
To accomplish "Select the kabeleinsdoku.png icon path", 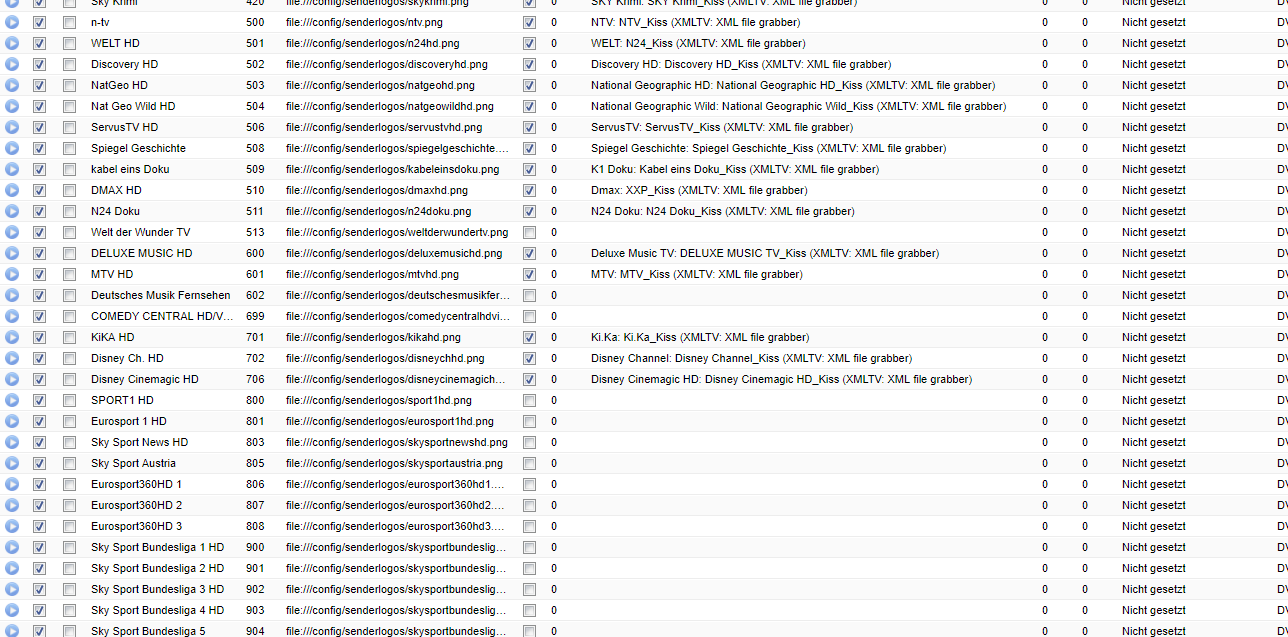I will coord(392,169).
